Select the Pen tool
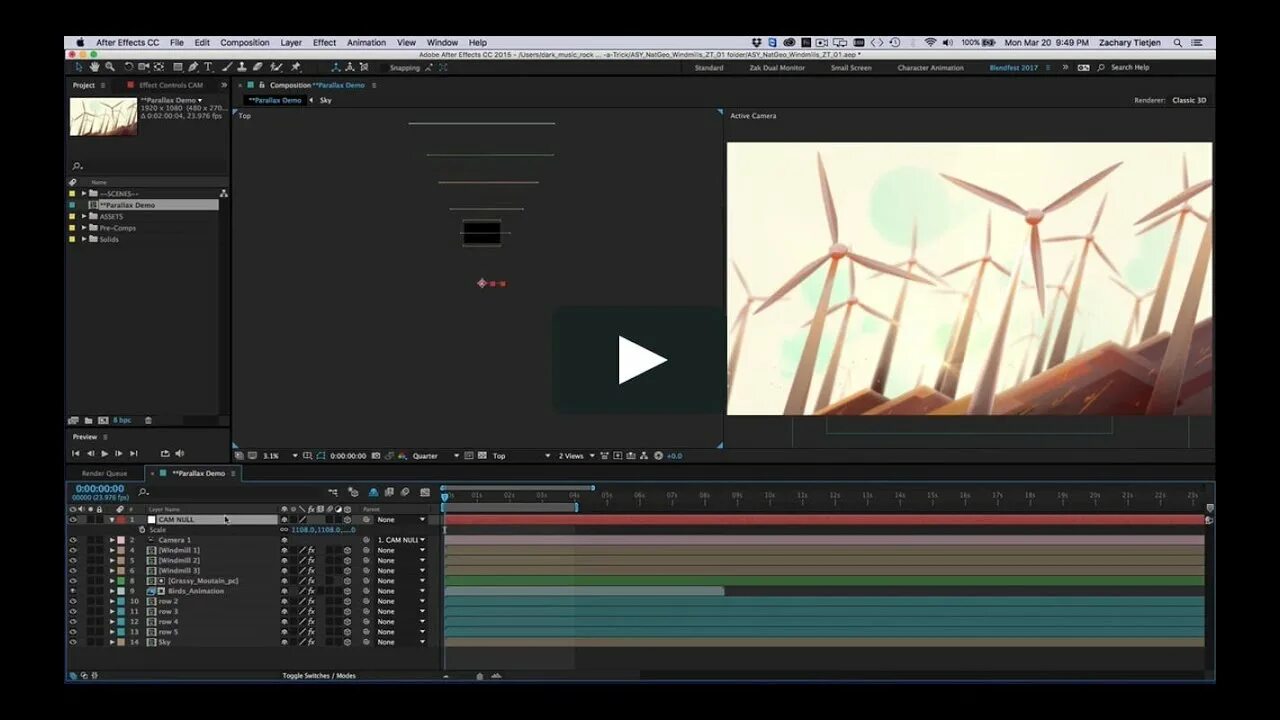This screenshot has width=1280, height=720. pos(194,67)
